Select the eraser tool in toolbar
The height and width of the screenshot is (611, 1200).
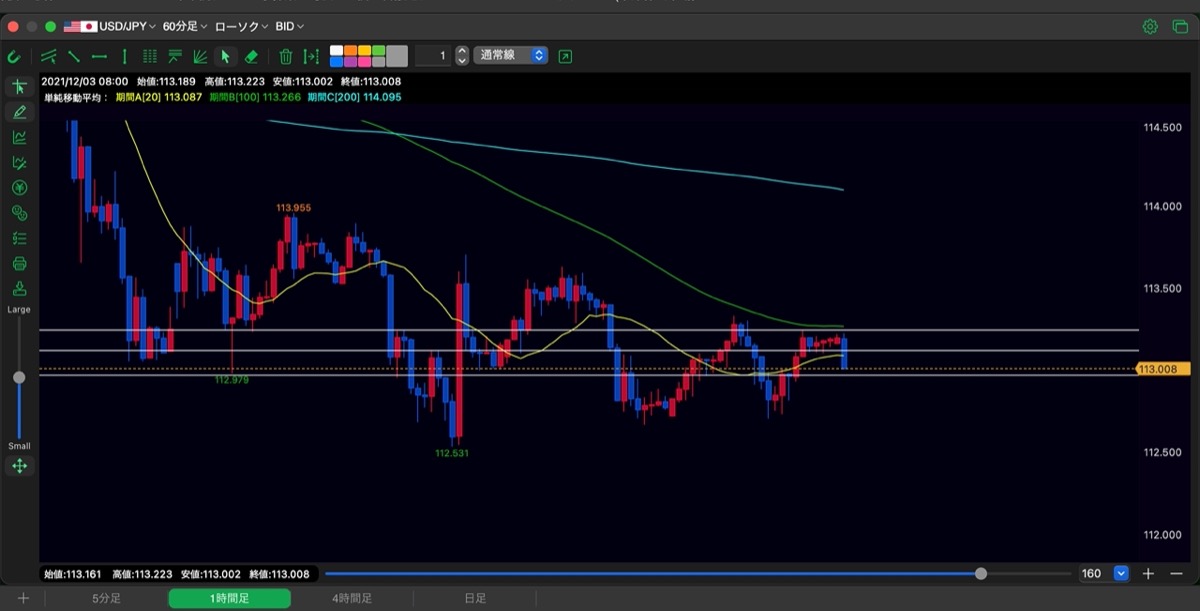251,57
